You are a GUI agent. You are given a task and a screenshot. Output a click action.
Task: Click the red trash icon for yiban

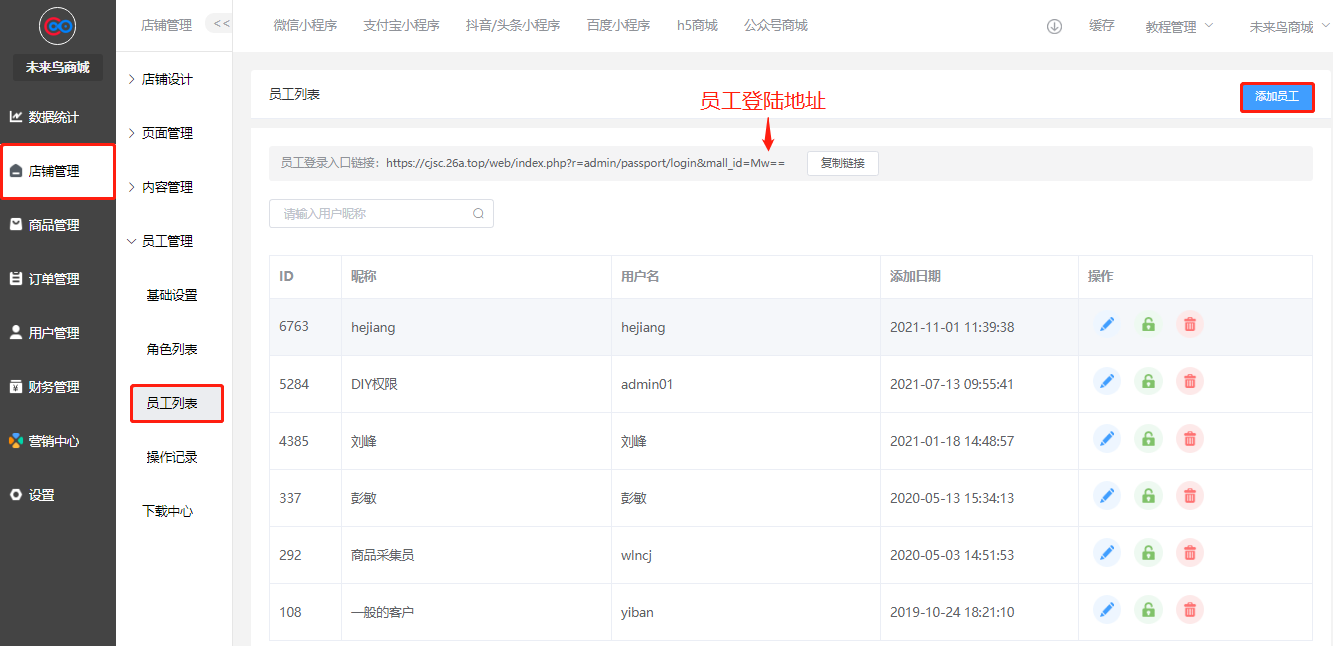1189,609
